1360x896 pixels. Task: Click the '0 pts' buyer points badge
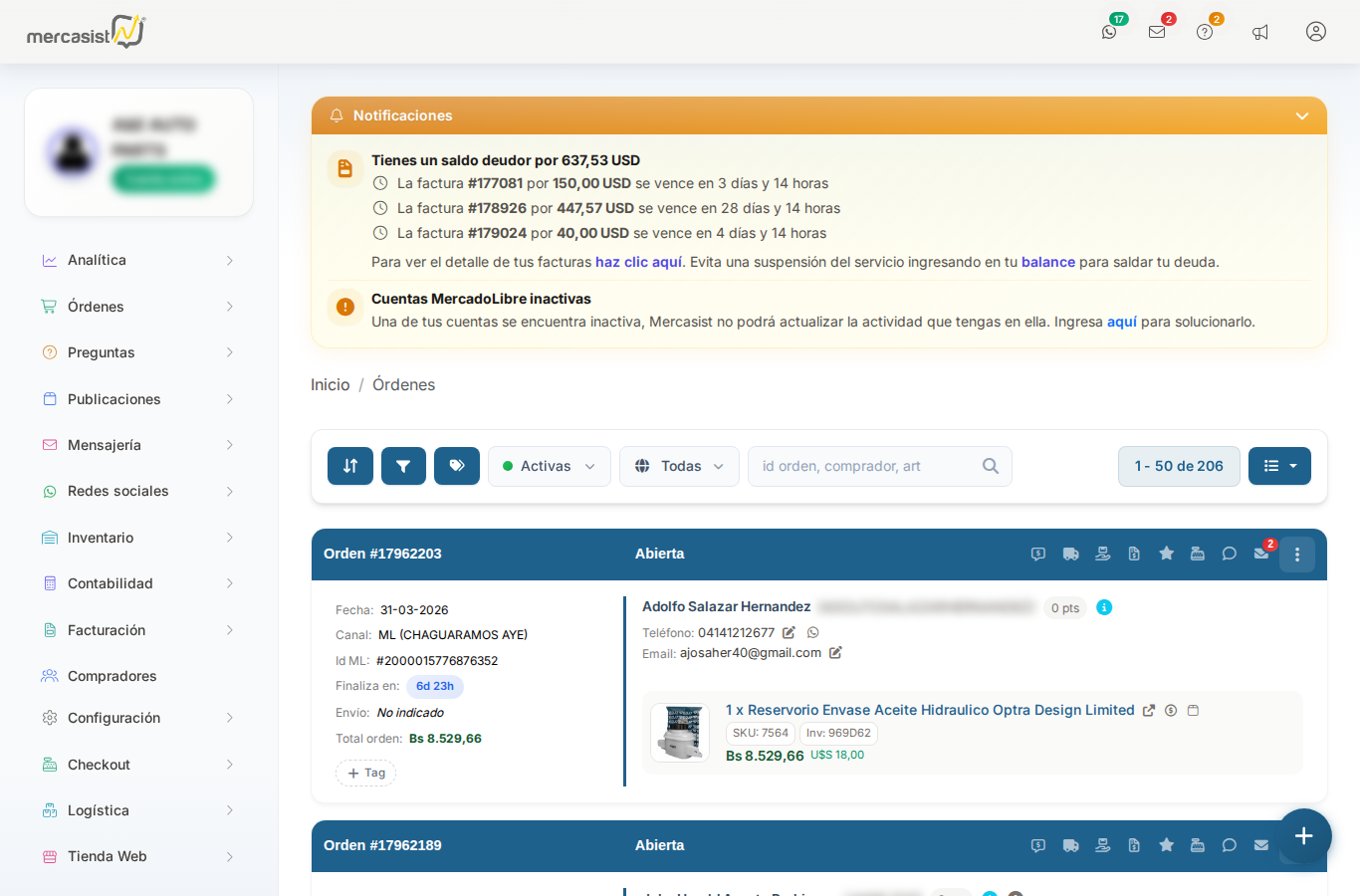tap(1065, 607)
